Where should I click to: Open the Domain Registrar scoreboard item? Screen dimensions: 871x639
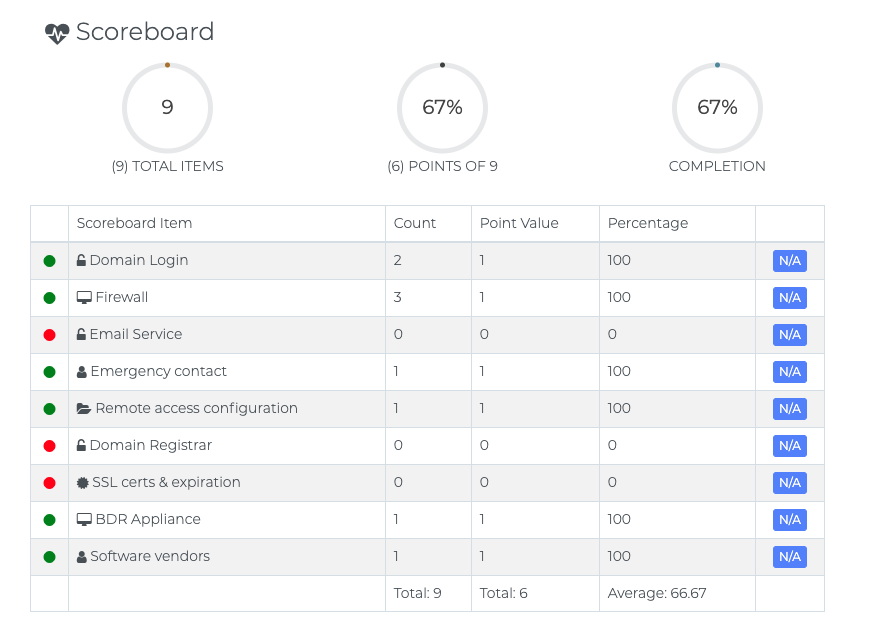[150, 445]
